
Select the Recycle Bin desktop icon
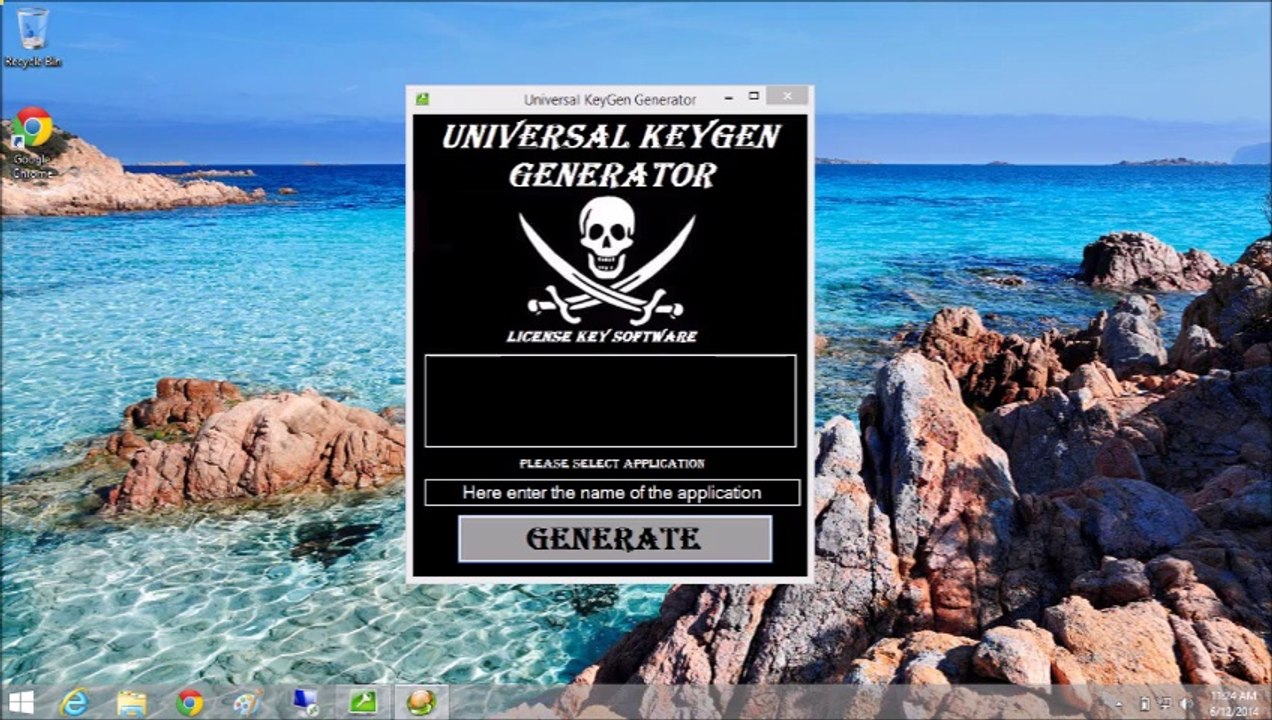click(32, 38)
